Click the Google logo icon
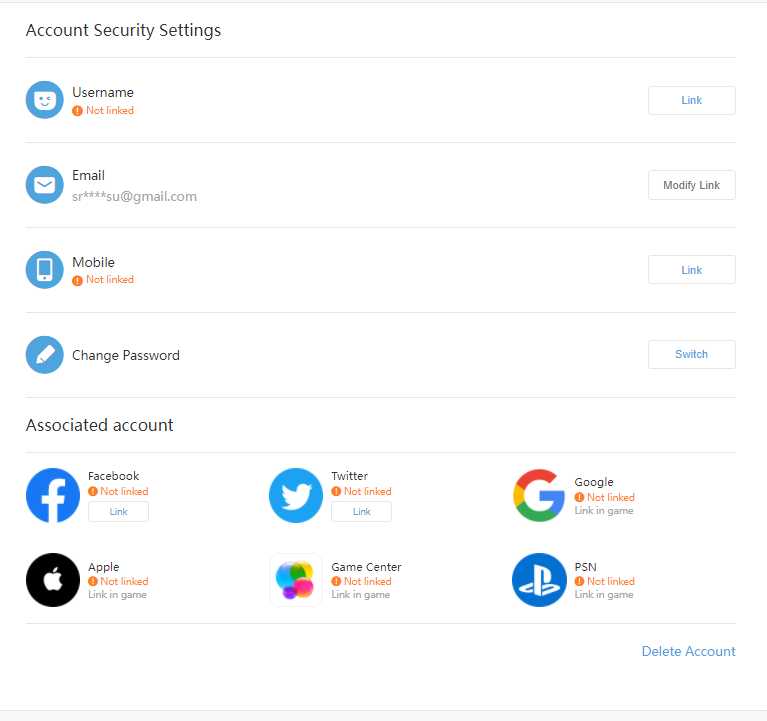Image resolution: width=767 pixels, height=721 pixels. pos(539,495)
